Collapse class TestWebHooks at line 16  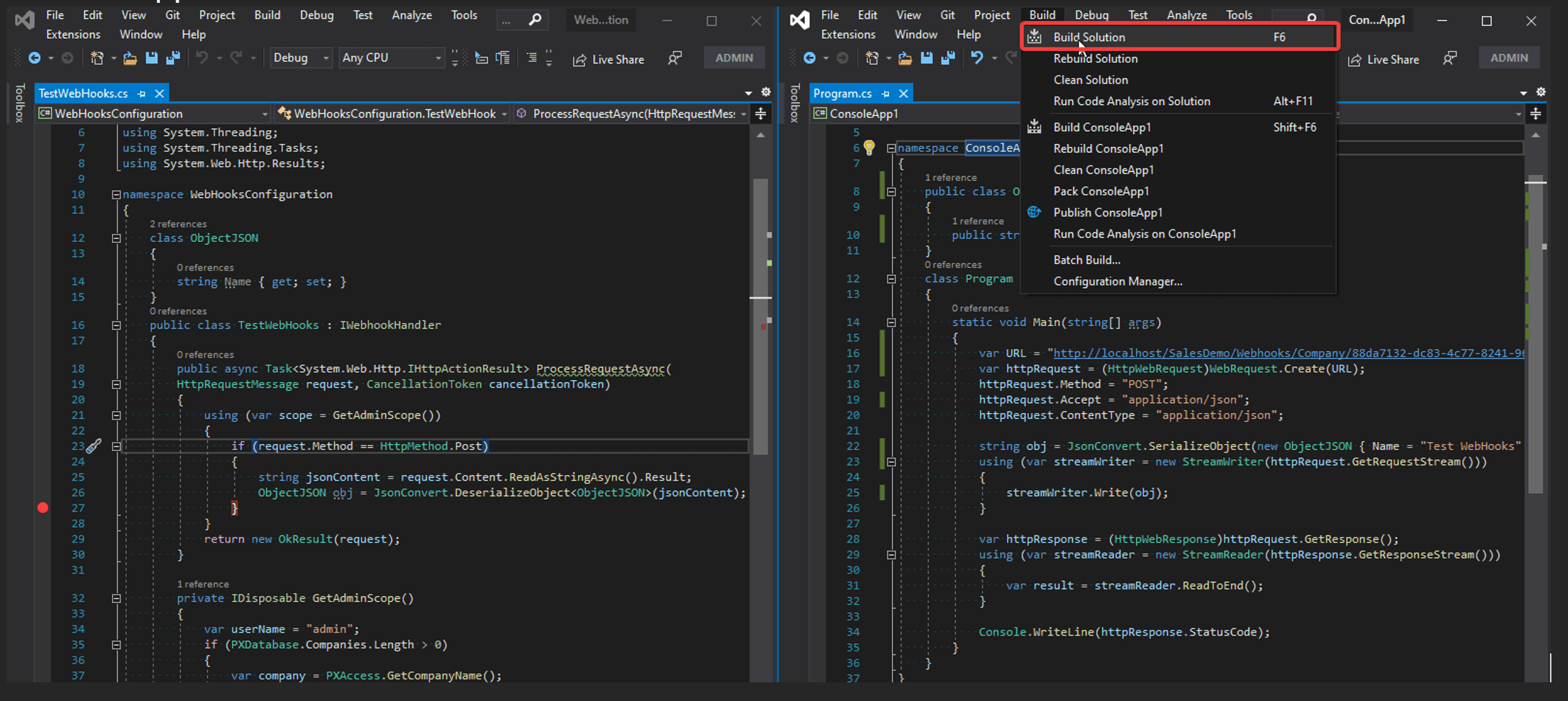point(116,325)
